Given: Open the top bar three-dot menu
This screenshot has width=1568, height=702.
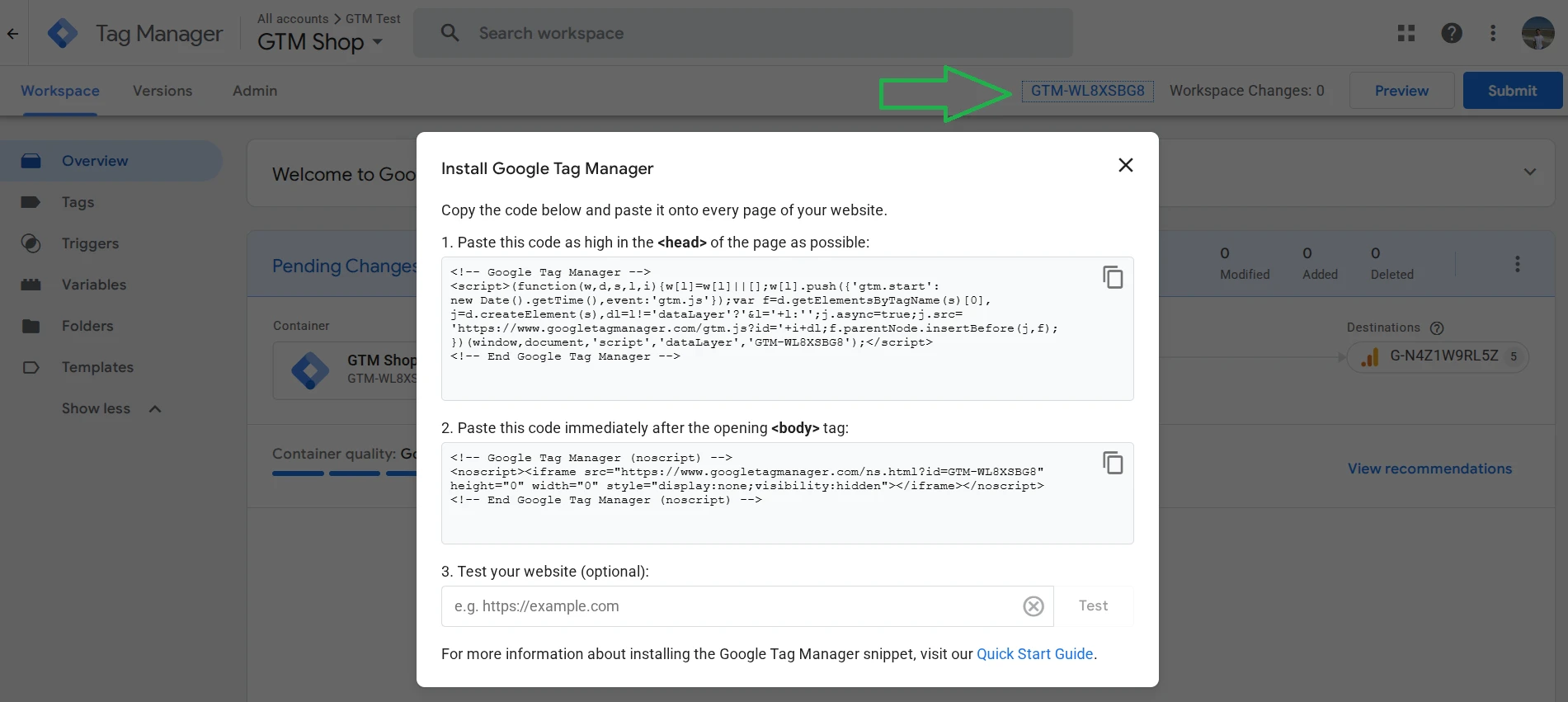Looking at the screenshot, I should point(1493,33).
